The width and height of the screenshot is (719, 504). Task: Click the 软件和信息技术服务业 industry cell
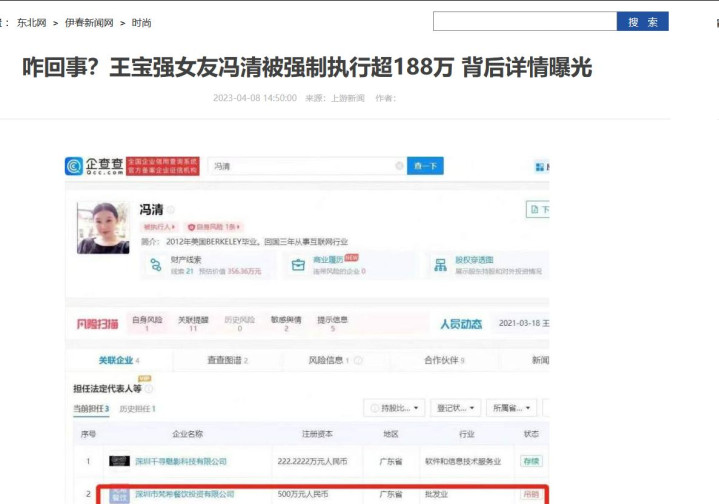463,461
